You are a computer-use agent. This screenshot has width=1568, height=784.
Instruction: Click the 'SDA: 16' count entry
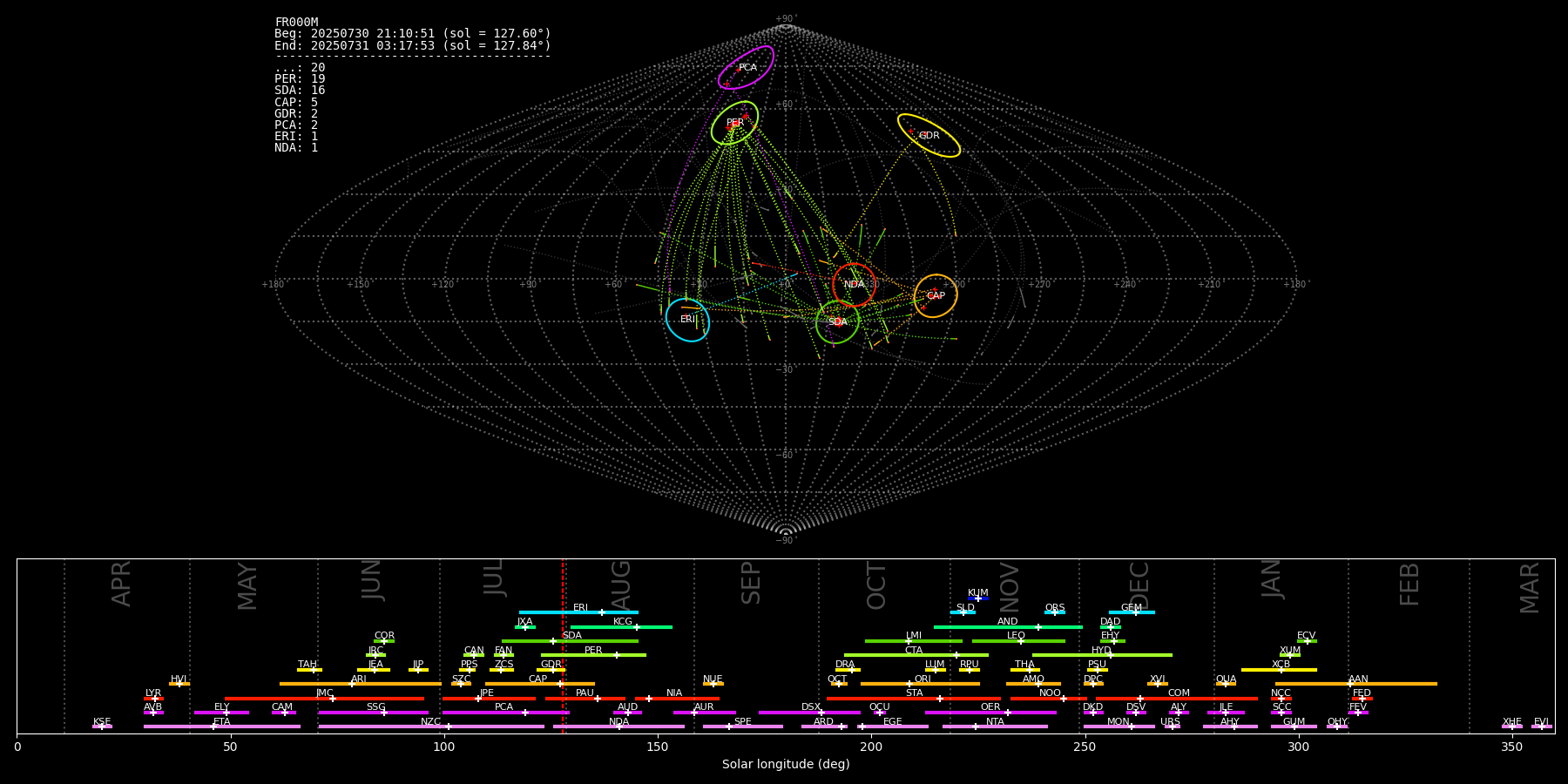point(300,91)
